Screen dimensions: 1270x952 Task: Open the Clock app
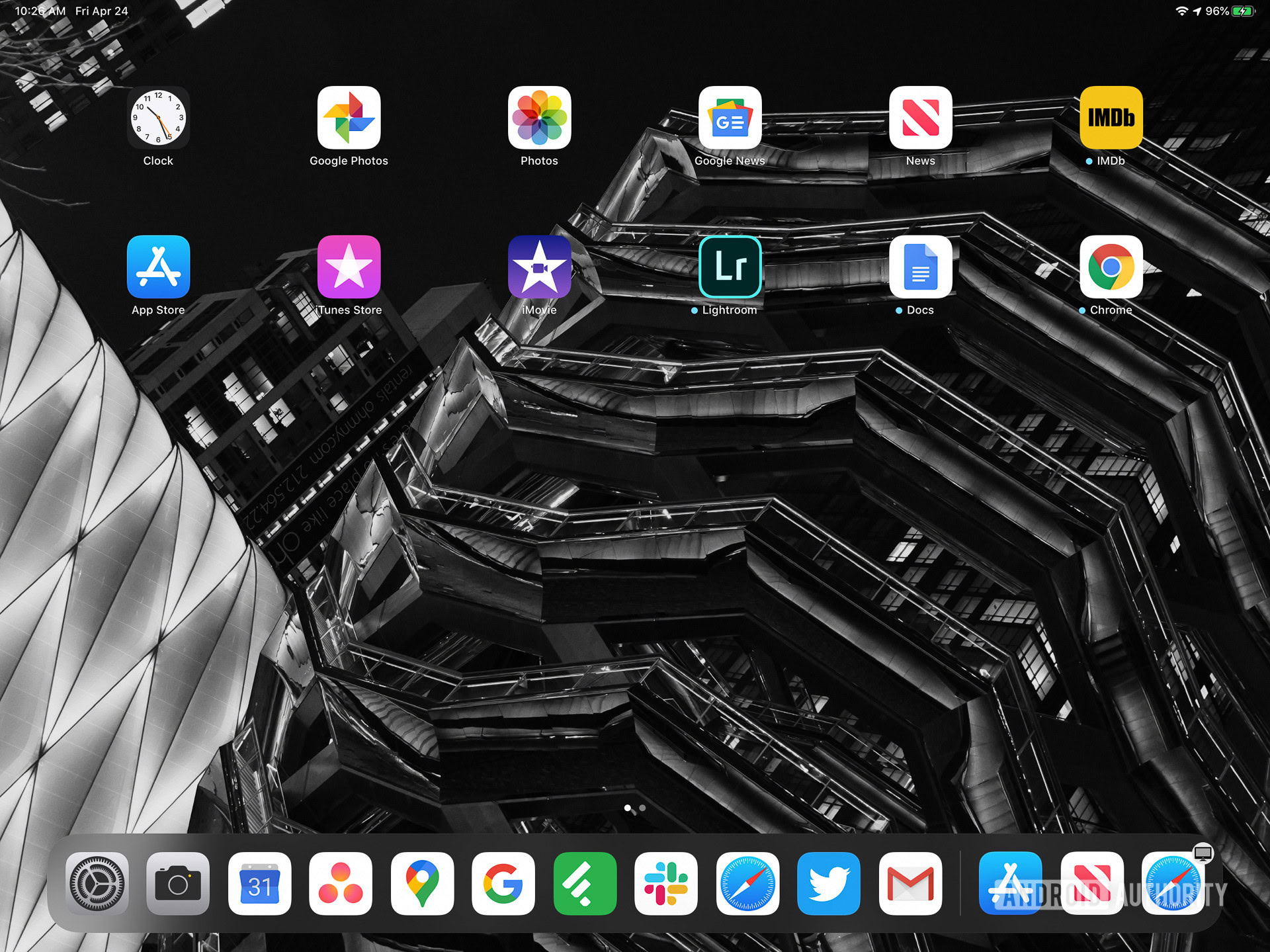point(158,118)
